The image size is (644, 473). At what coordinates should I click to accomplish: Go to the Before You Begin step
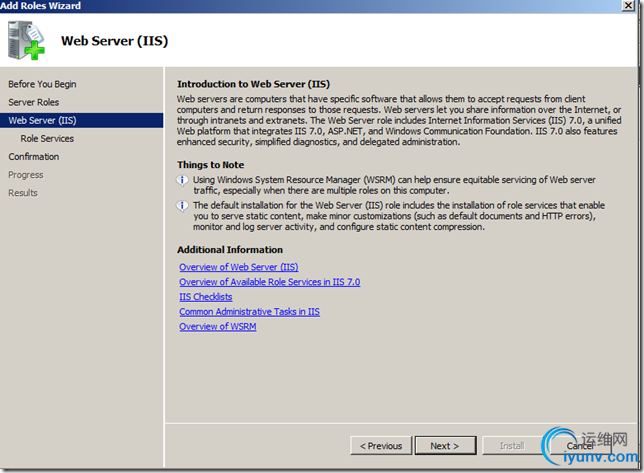pyautogui.click(x=42, y=84)
